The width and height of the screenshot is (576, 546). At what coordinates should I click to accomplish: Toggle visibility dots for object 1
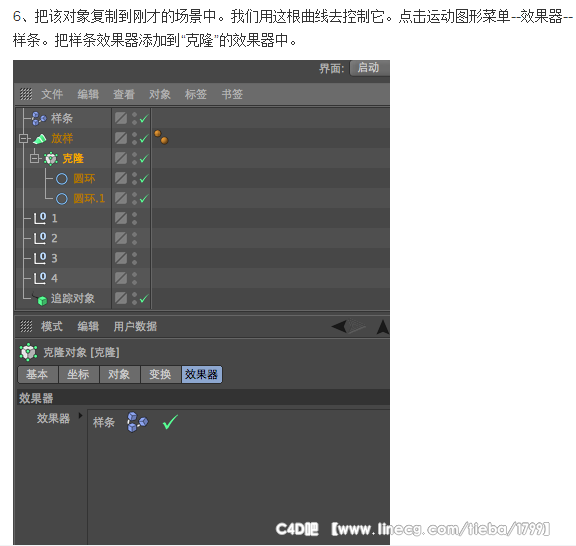click(134, 218)
